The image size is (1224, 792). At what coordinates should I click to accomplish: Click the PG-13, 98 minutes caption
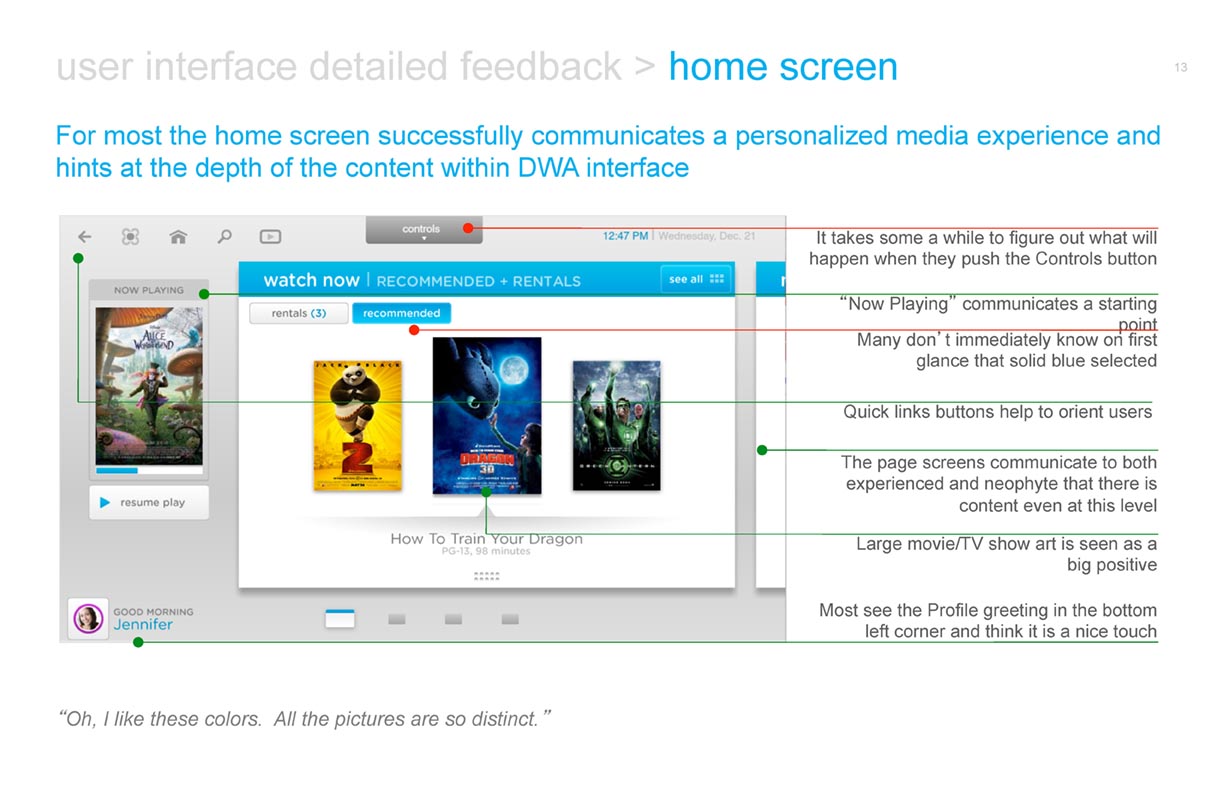(x=486, y=551)
